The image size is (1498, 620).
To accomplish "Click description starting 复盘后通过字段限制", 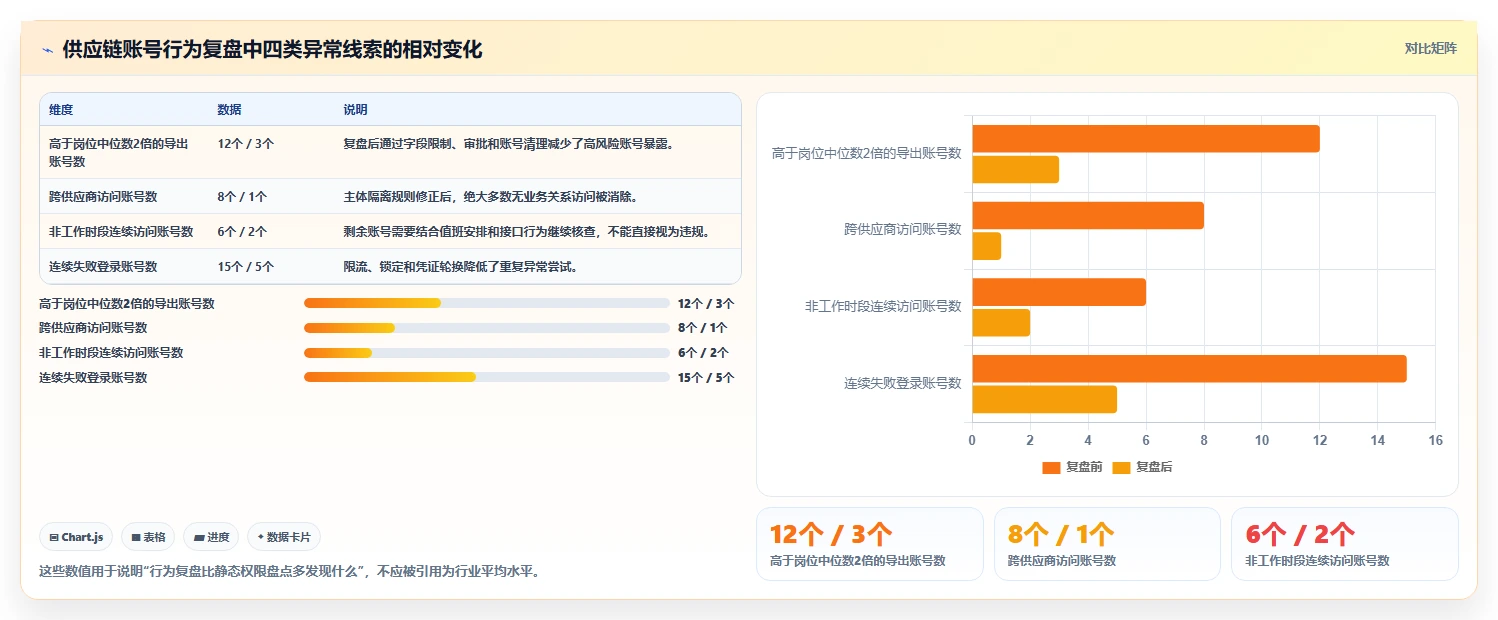I will coord(509,144).
